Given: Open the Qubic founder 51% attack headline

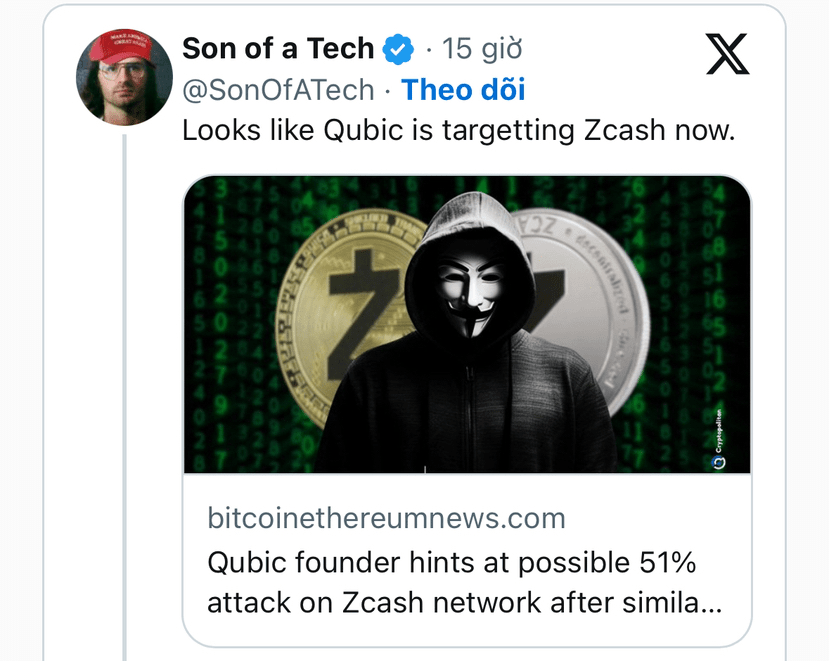Looking at the screenshot, I should (464, 582).
